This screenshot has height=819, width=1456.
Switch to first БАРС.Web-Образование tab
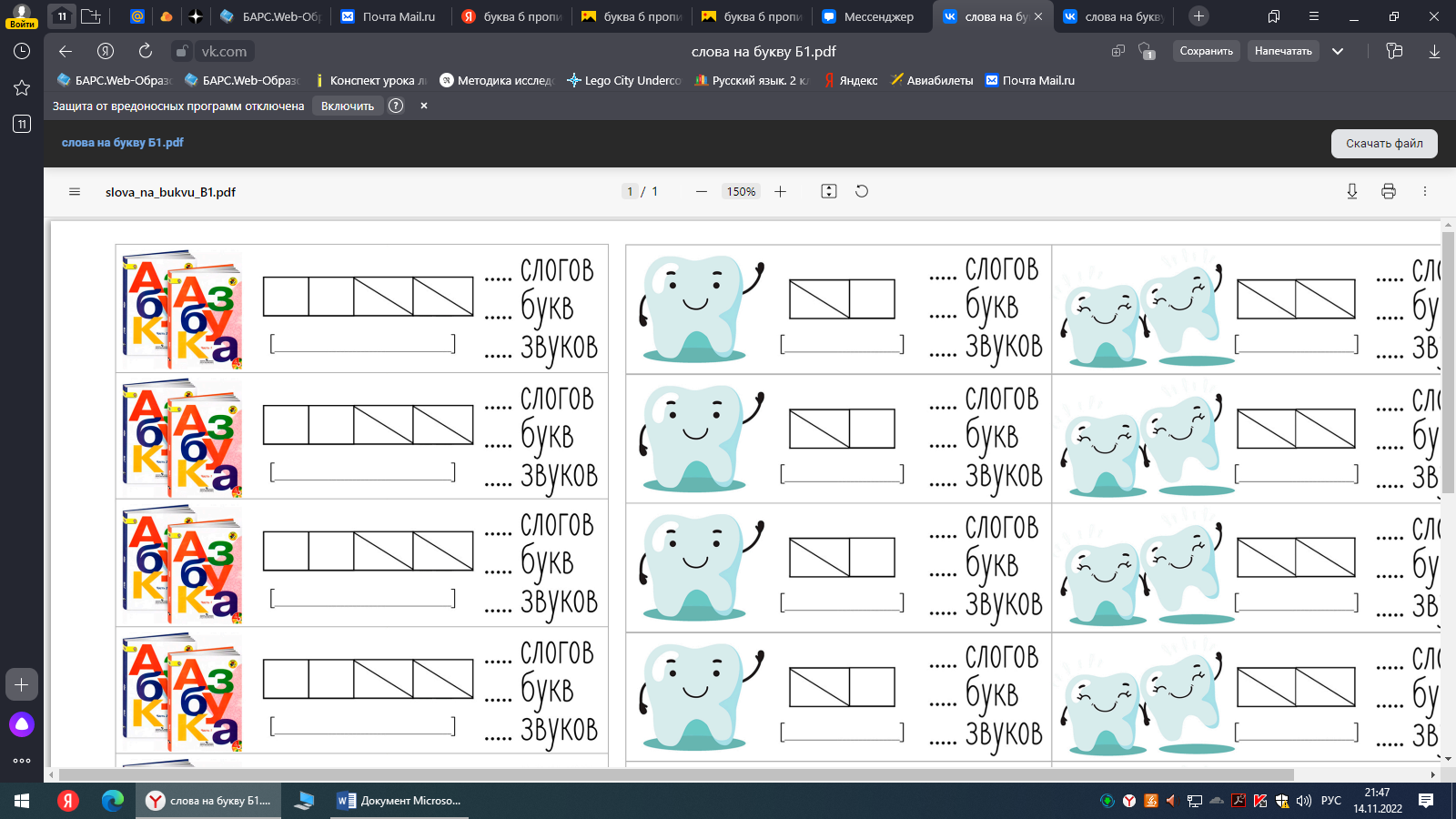(271, 16)
